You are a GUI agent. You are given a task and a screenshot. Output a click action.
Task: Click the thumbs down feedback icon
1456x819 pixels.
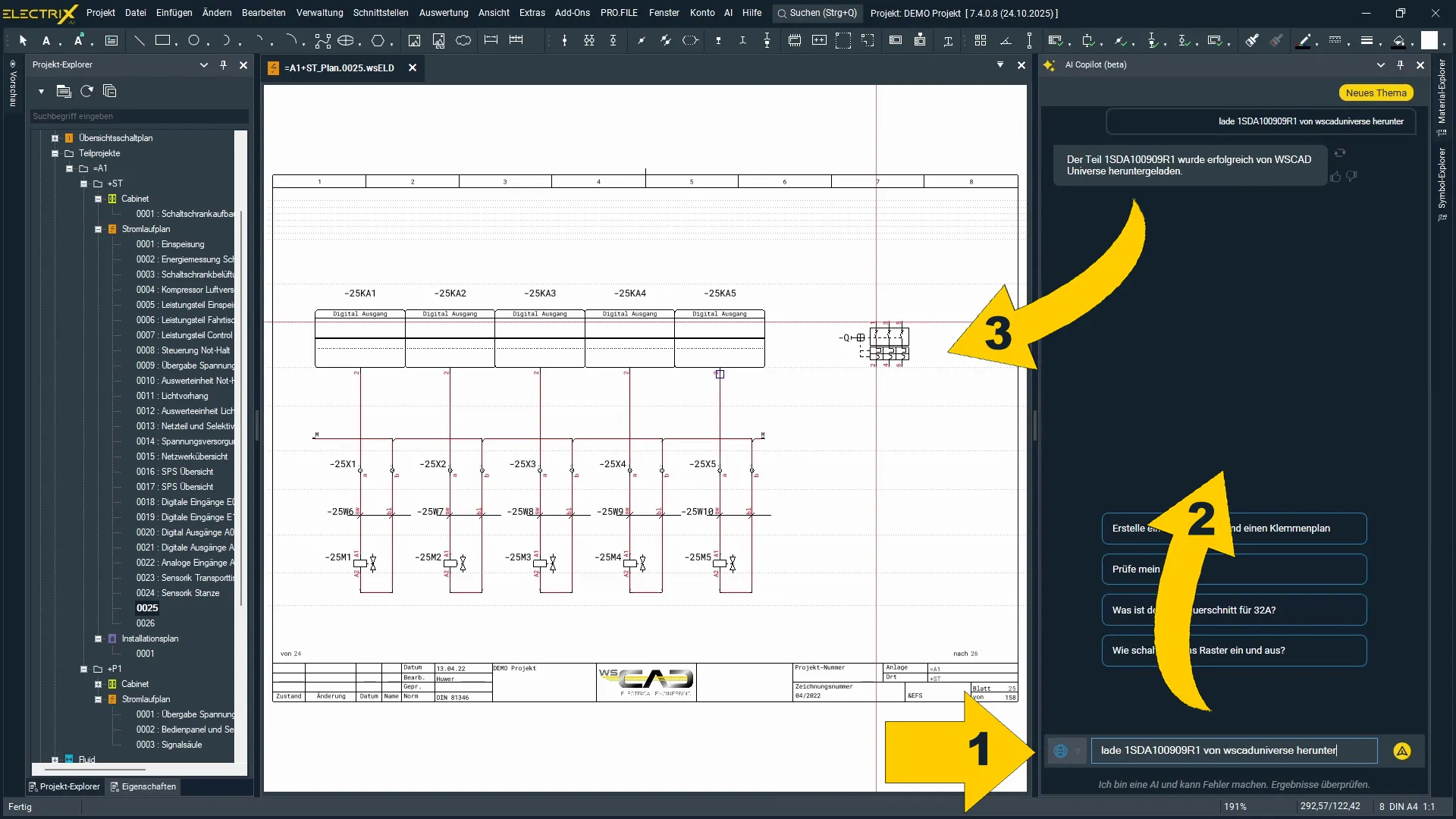[x=1351, y=177]
